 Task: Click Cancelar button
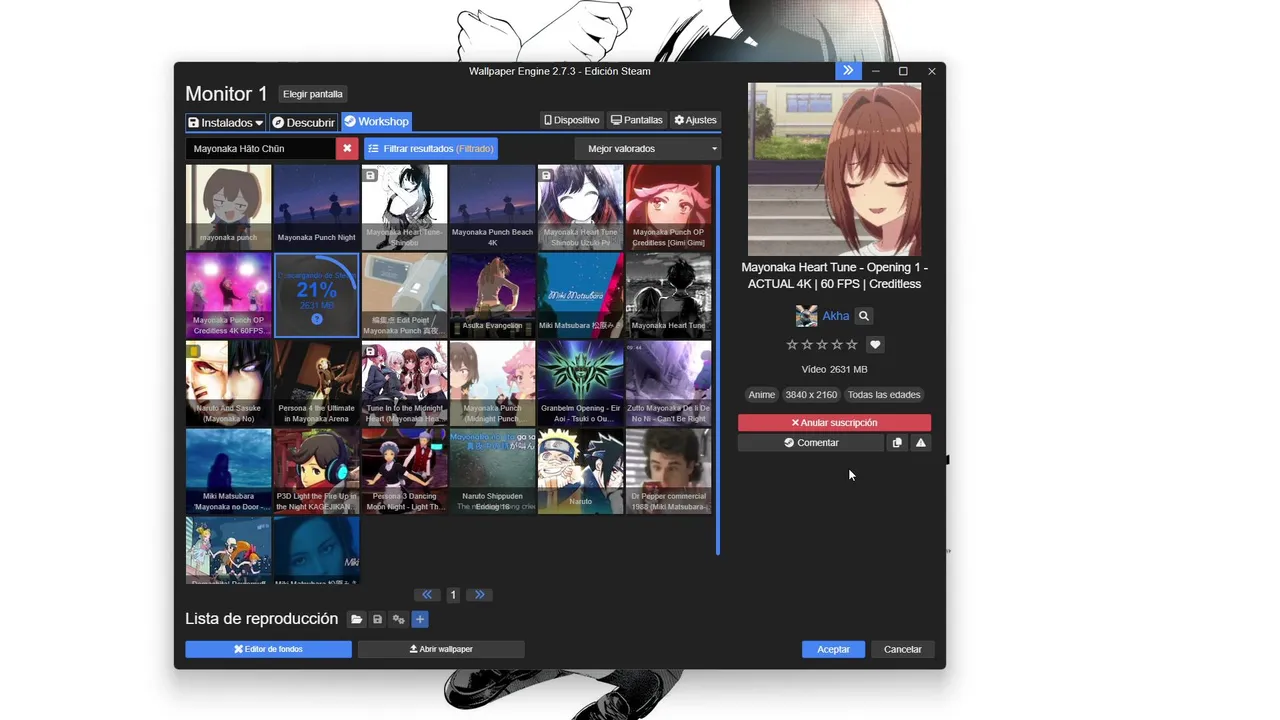(903, 649)
